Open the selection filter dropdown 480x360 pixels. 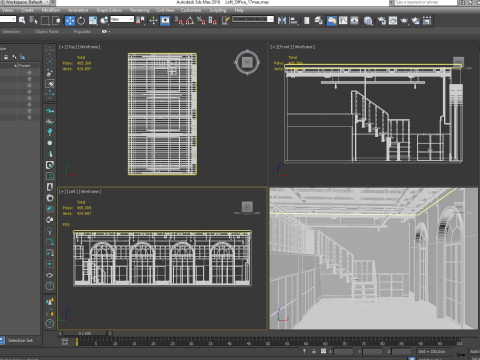click(x=7, y=19)
